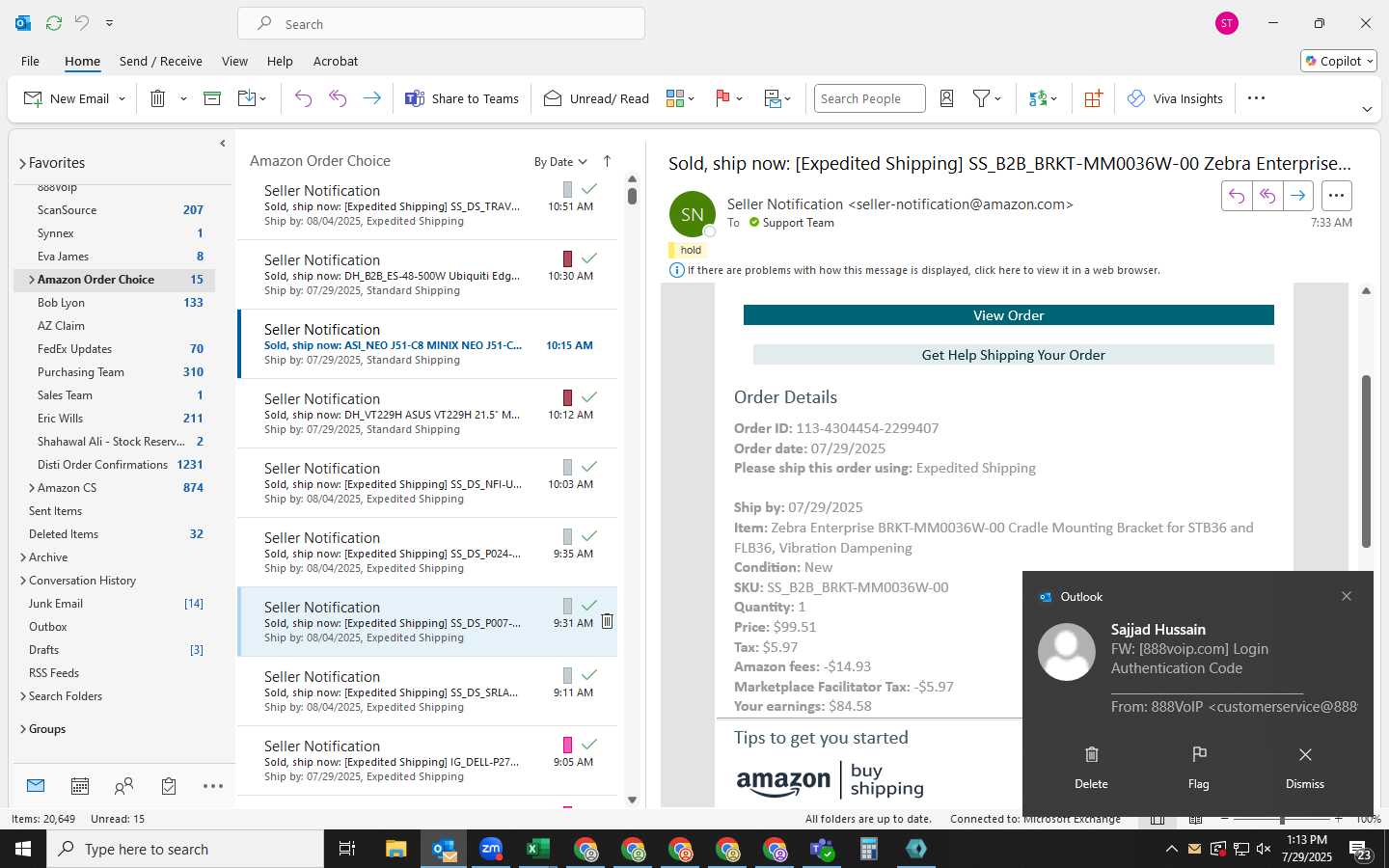Open more actions in reading pane header

click(x=1336, y=196)
